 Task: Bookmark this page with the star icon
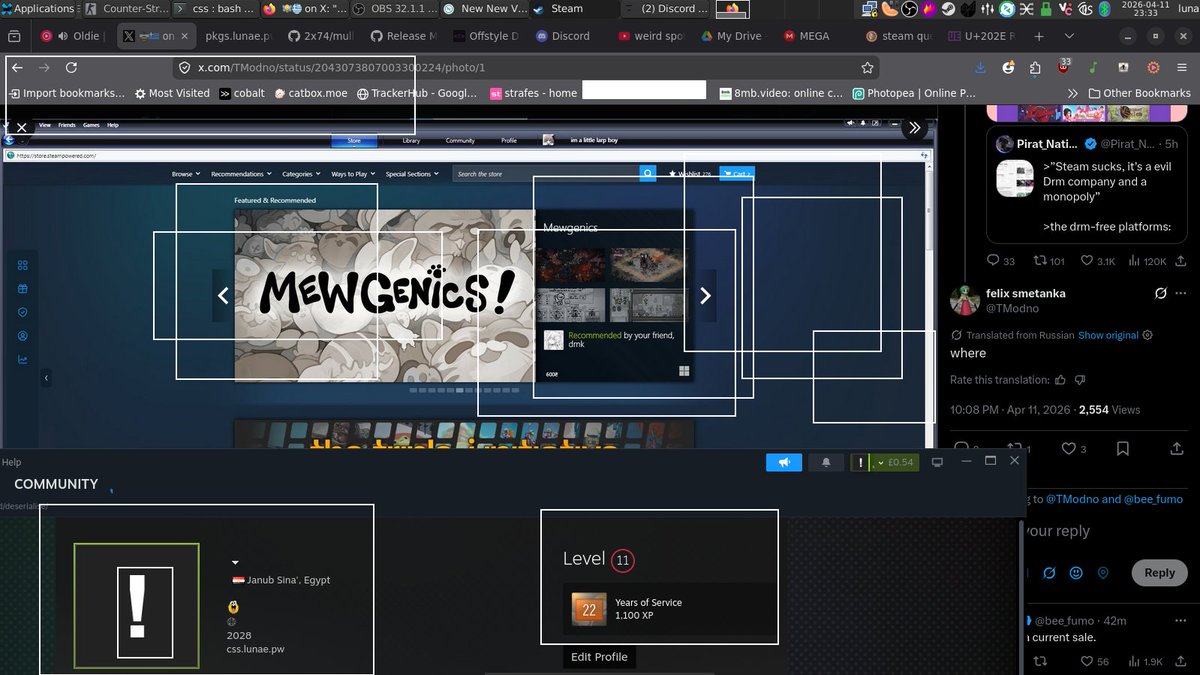[868, 68]
